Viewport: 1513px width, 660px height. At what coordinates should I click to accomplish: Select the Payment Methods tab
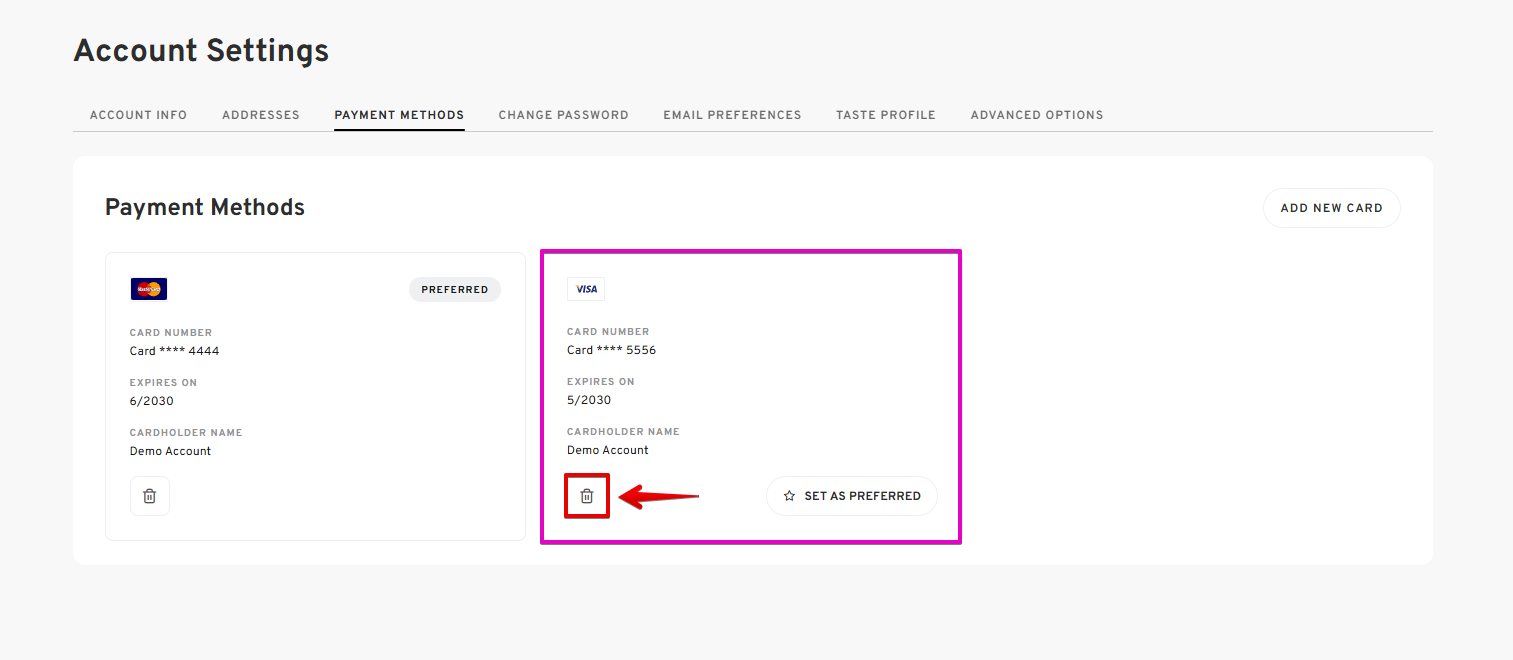(x=399, y=115)
